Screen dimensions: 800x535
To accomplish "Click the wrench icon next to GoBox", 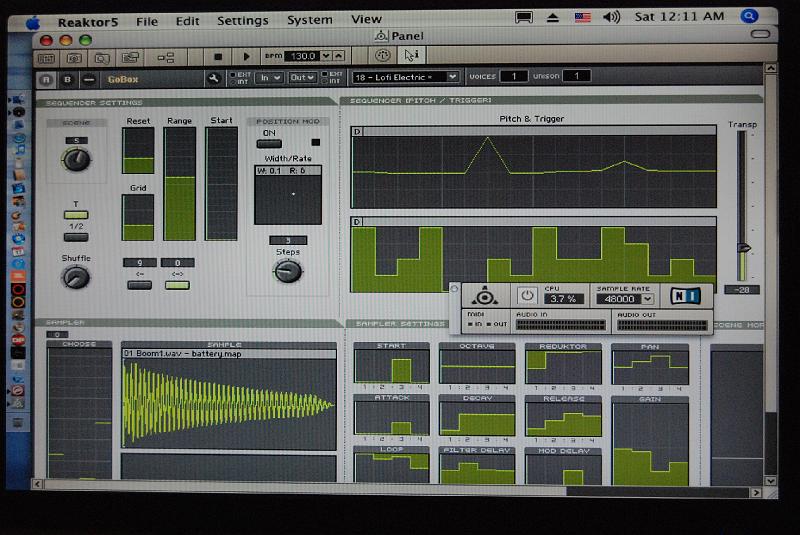I will pos(213,78).
